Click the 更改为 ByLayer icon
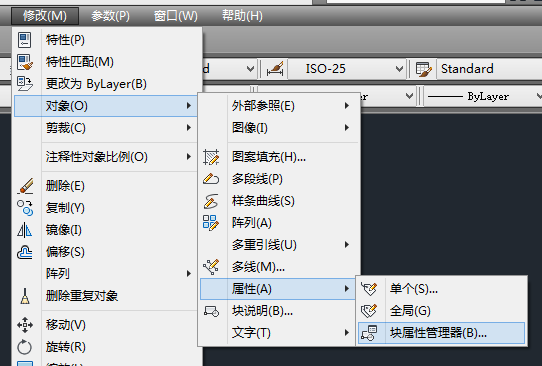This screenshot has width=542, height=366. 25,84
